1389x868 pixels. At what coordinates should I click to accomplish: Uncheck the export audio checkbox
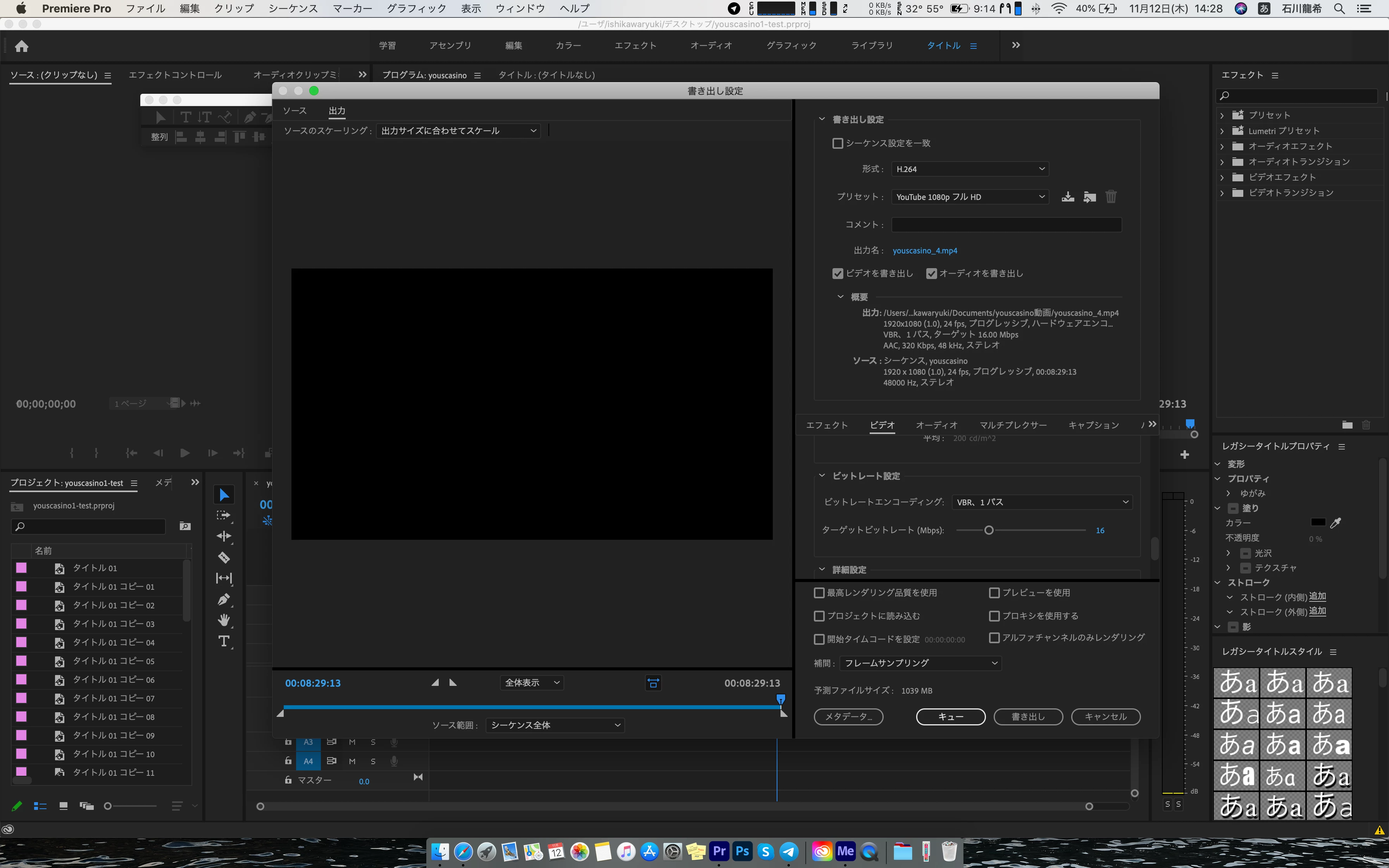tap(932, 273)
